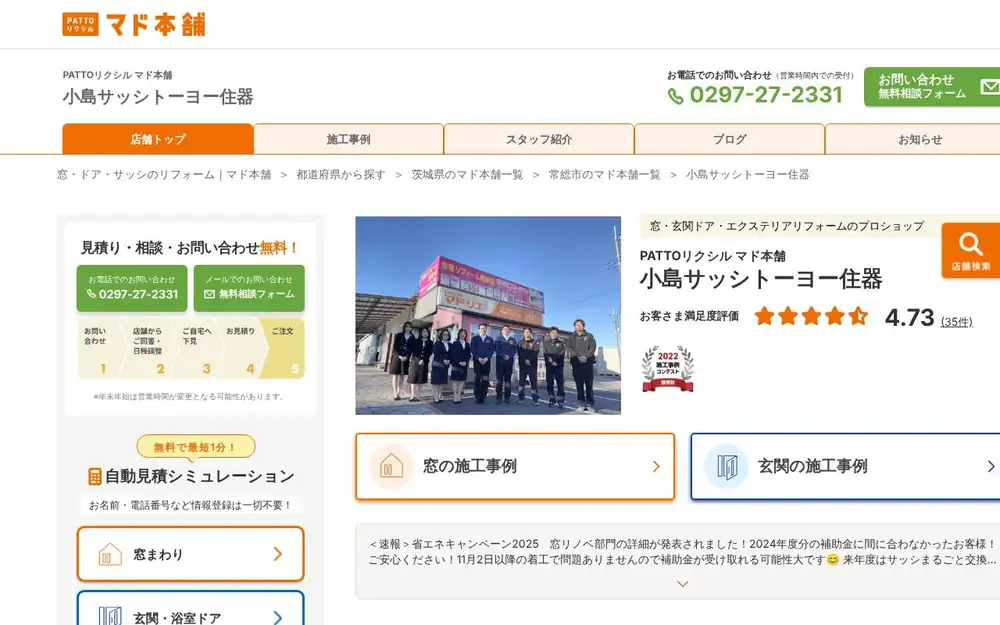The image size is (1000, 625).
Task: Open the ブログ tab
Action: point(730,139)
